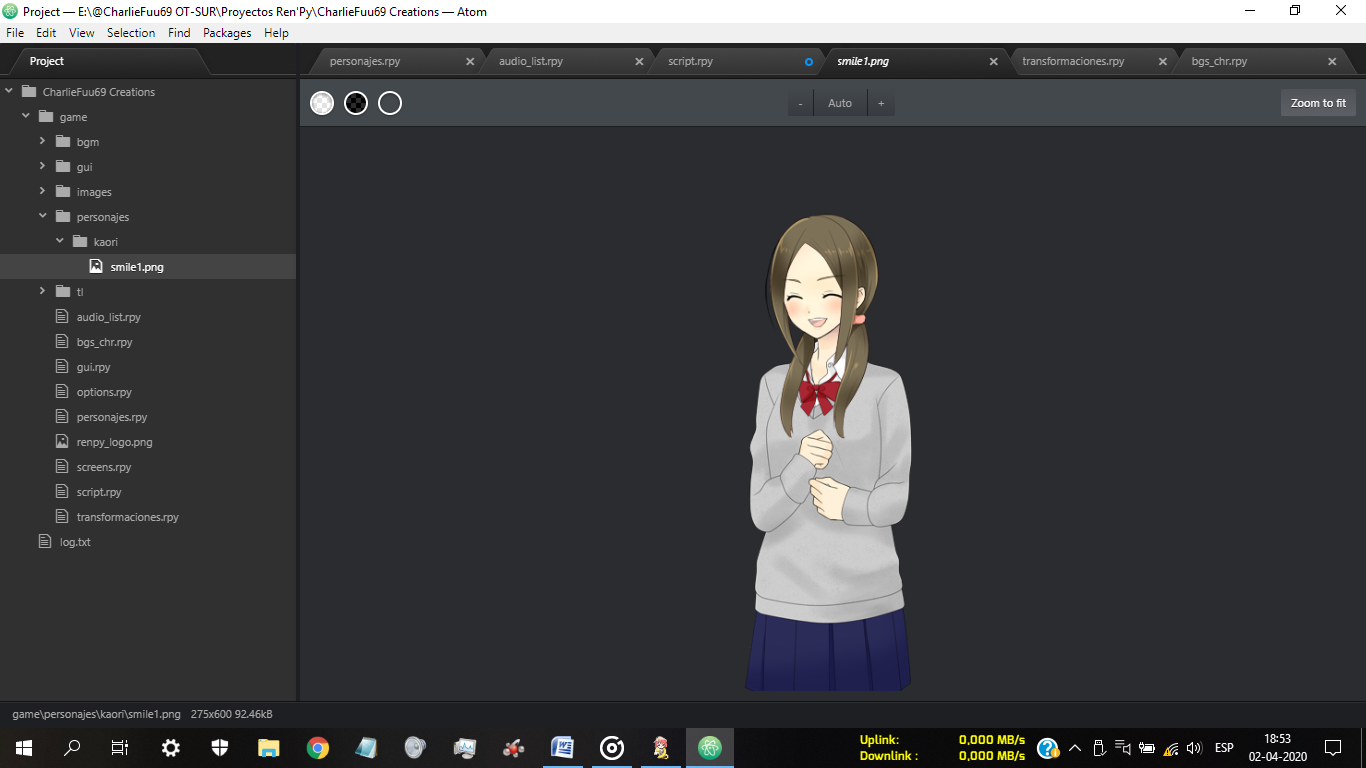Expand the tl folder
1366x768 pixels.
pyautogui.click(x=43, y=292)
